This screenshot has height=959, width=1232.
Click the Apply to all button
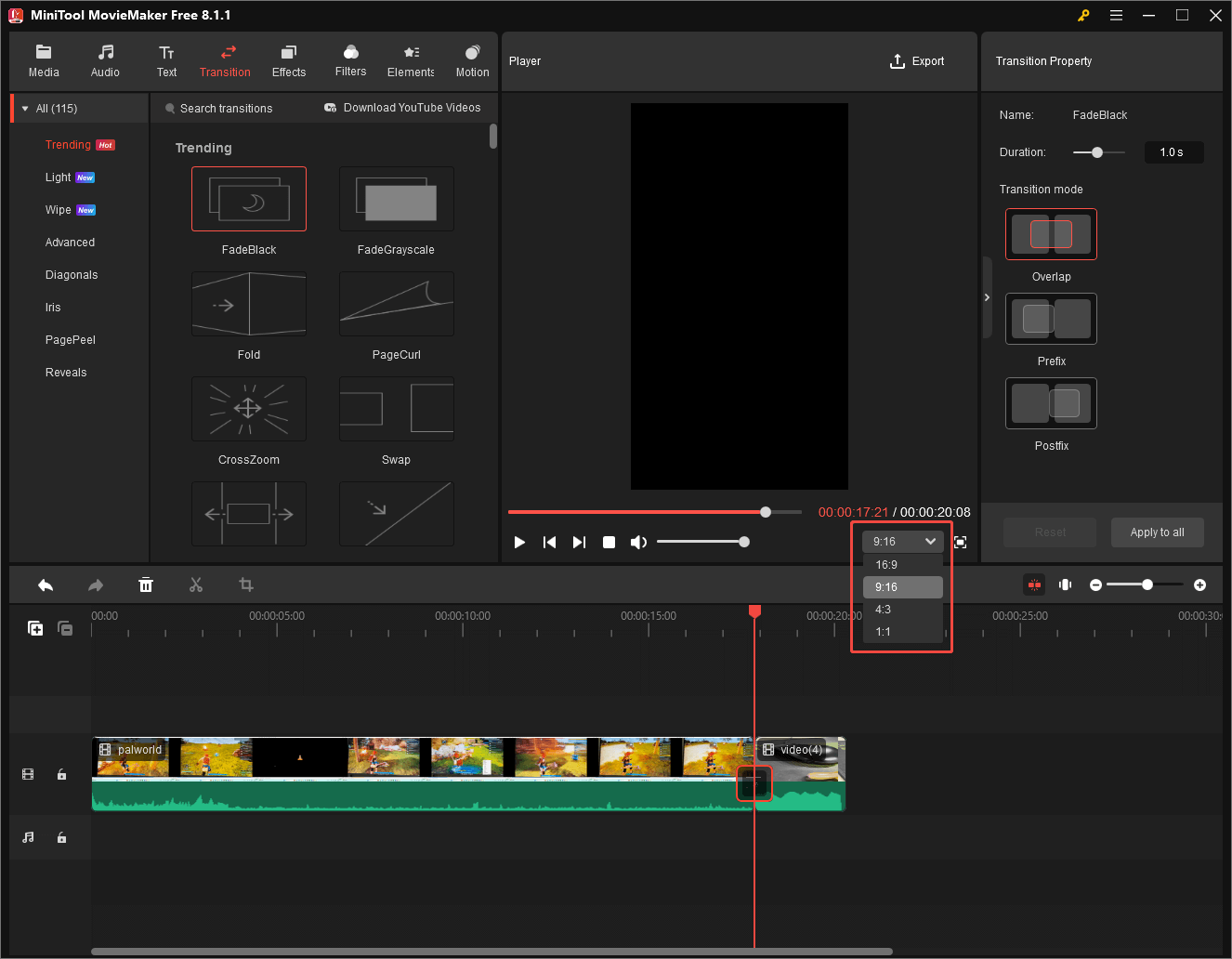[1157, 532]
